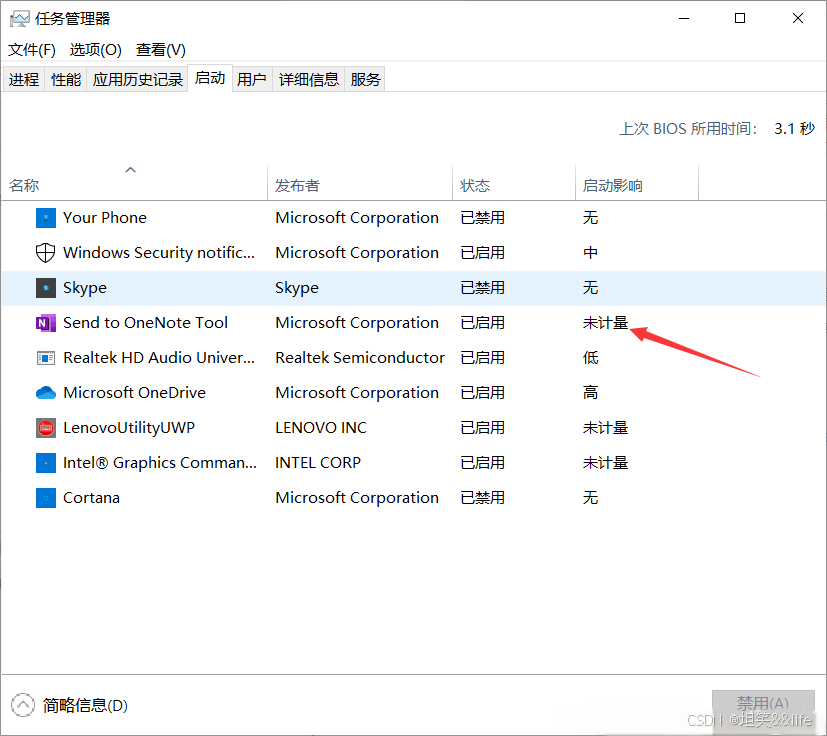Select LenovoUtilityUWP entry name
The image size is (827, 736).
(129, 428)
